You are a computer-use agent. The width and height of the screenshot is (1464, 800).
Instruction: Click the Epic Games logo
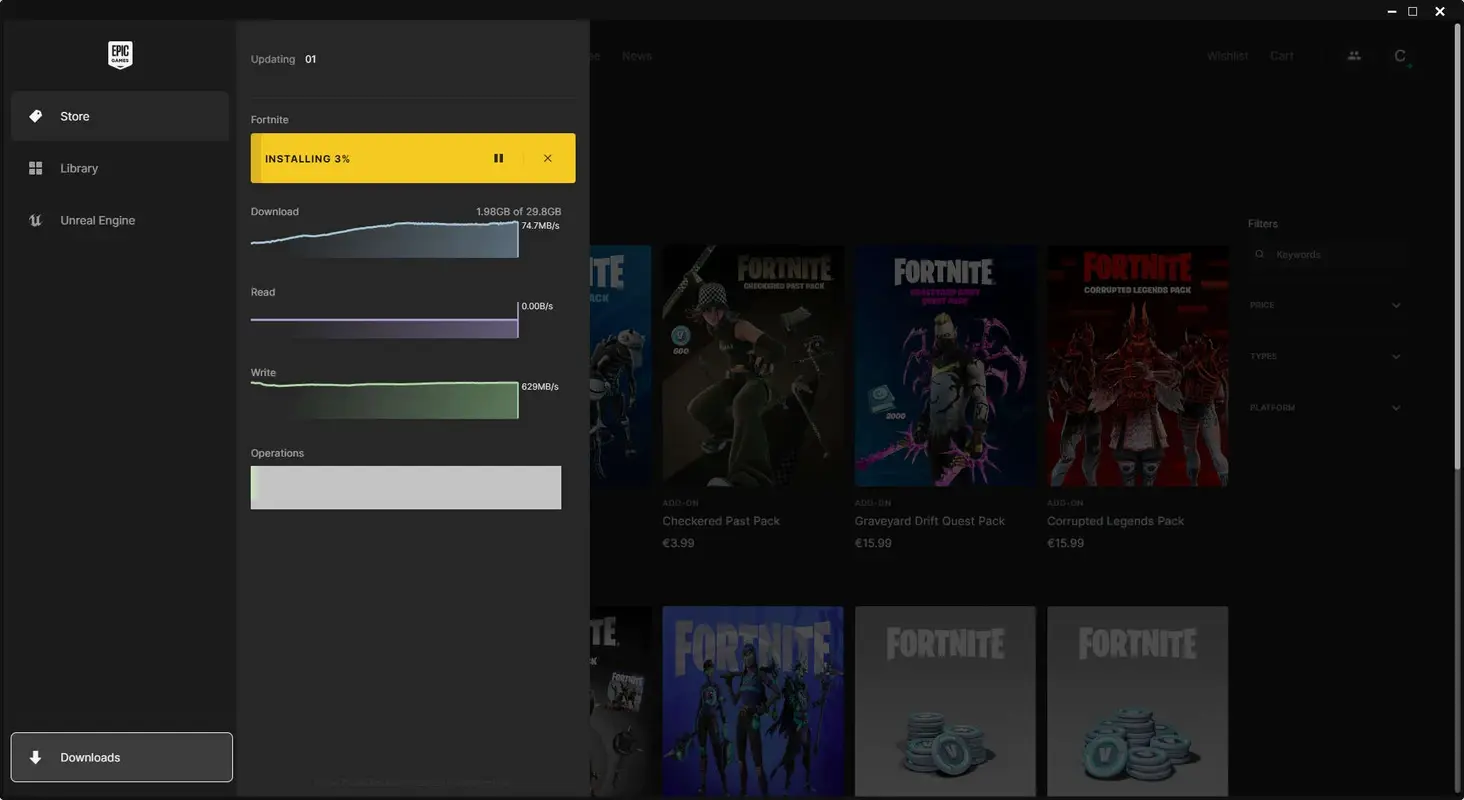click(119, 54)
